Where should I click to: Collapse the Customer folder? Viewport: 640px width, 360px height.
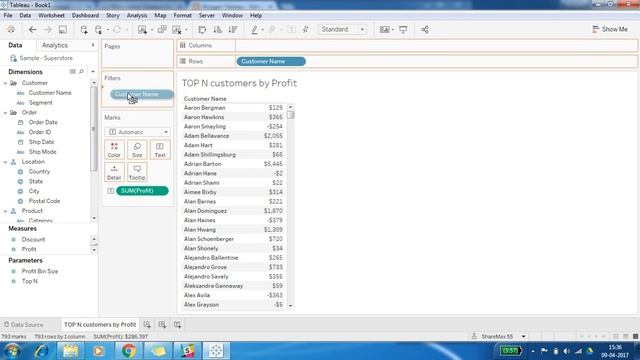(x=5, y=83)
